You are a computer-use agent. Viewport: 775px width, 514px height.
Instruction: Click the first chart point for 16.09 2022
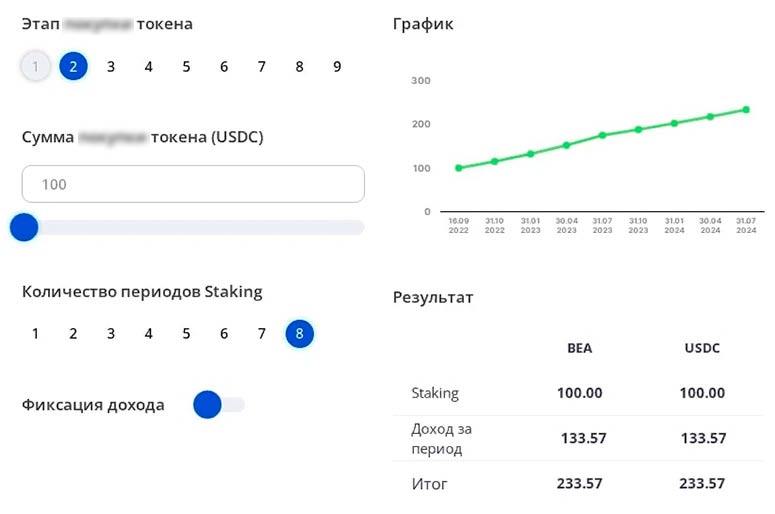459,168
